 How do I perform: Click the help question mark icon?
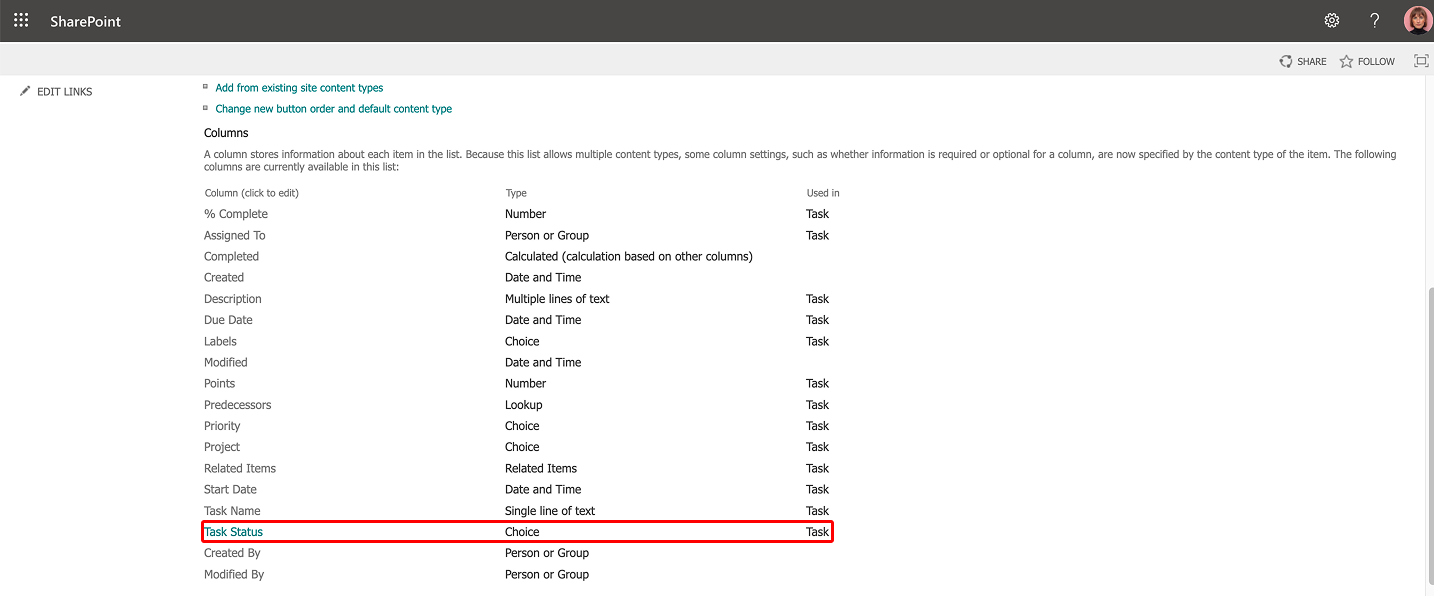pyautogui.click(x=1375, y=21)
